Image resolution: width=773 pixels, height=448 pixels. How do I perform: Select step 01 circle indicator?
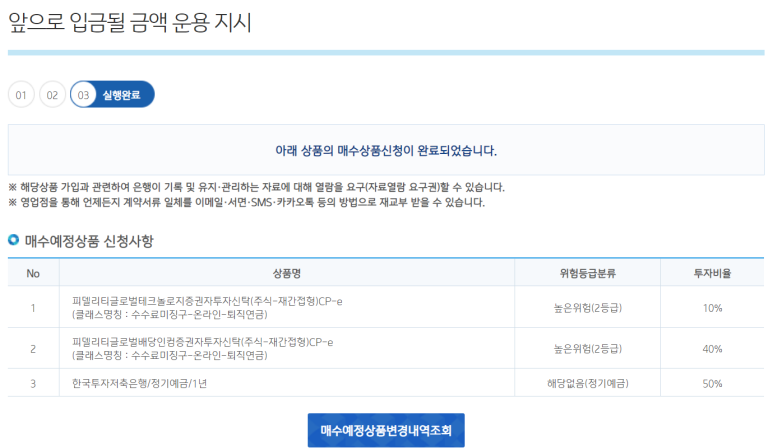coord(21,95)
